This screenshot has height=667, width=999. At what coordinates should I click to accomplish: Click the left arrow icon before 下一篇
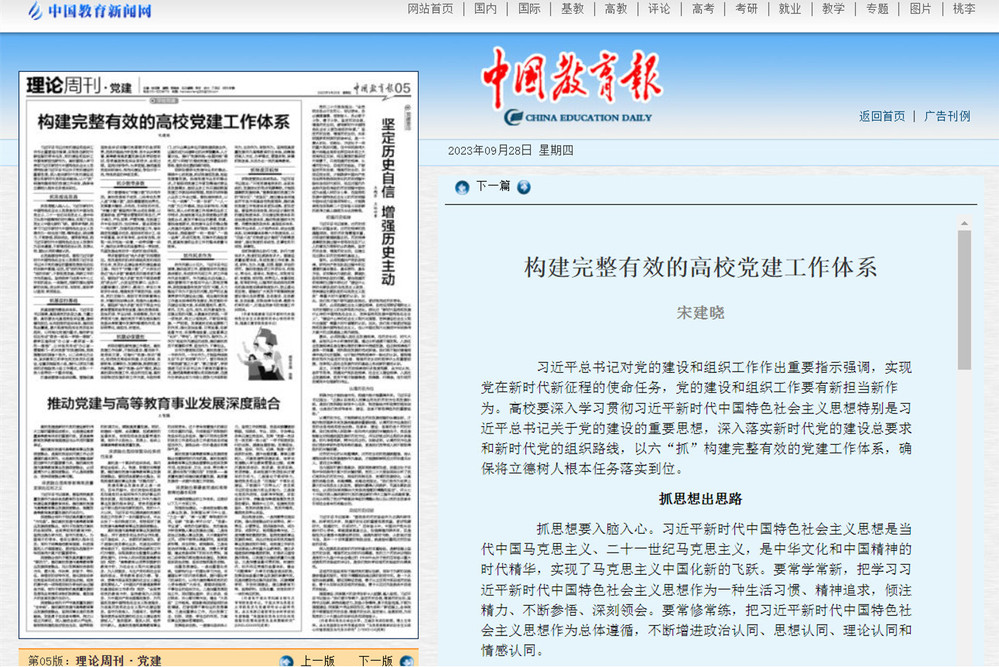(462, 187)
